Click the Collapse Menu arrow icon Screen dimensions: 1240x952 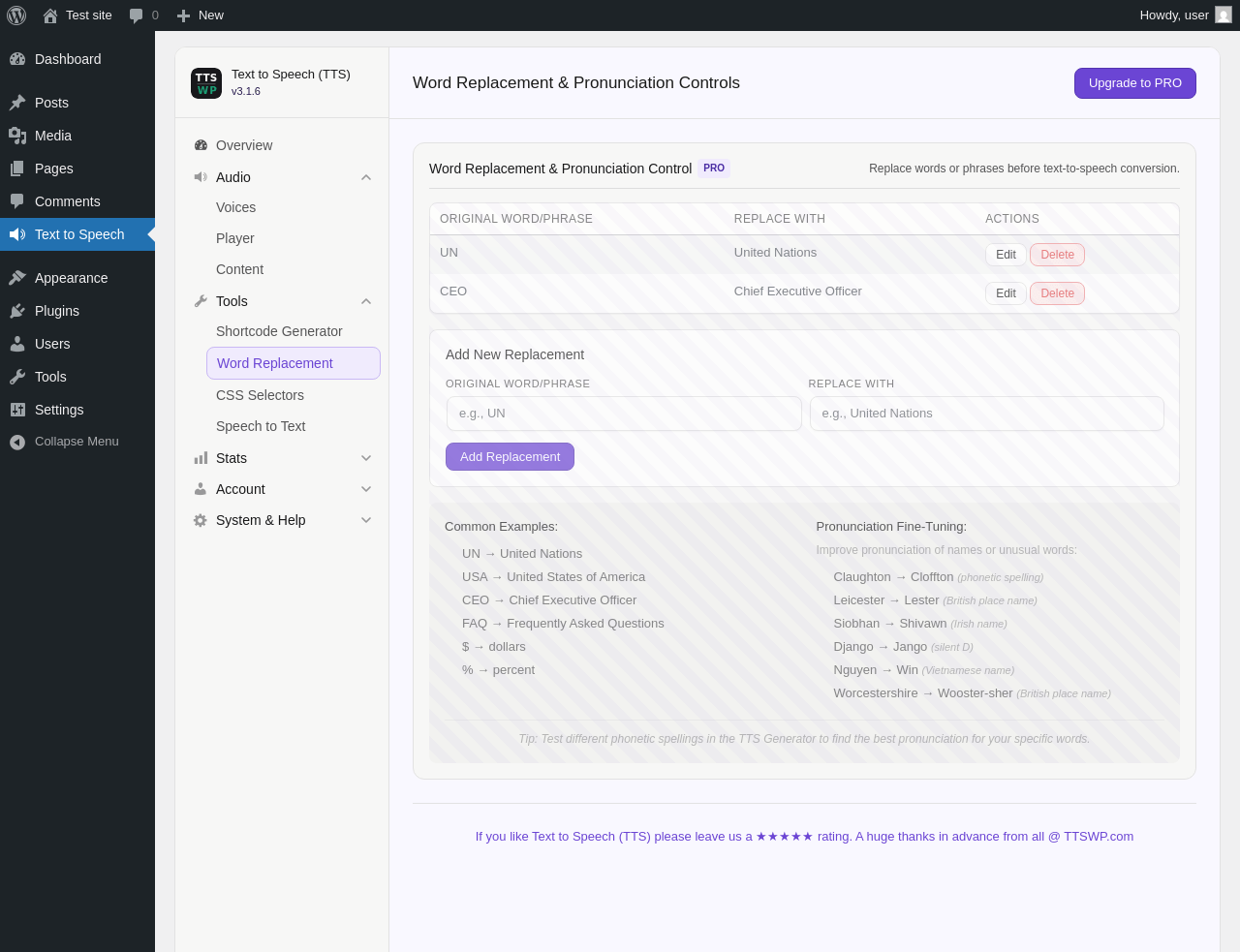click(17, 442)
